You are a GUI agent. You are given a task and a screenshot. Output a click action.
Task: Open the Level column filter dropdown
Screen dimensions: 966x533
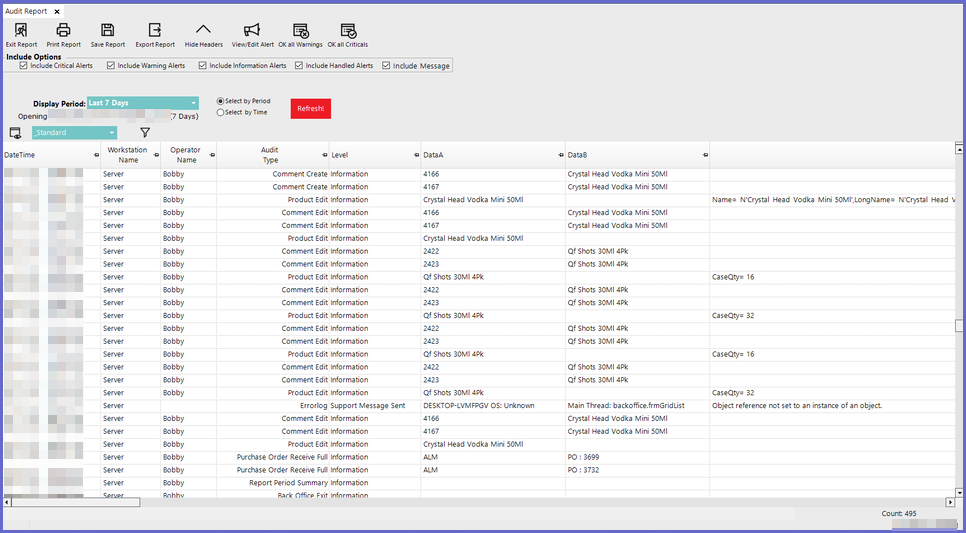point(415,155)
